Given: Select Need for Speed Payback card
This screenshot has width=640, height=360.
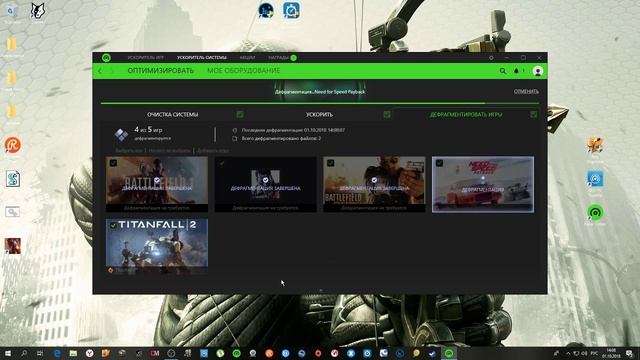Looking at the screenshot, I should (483, 184).
